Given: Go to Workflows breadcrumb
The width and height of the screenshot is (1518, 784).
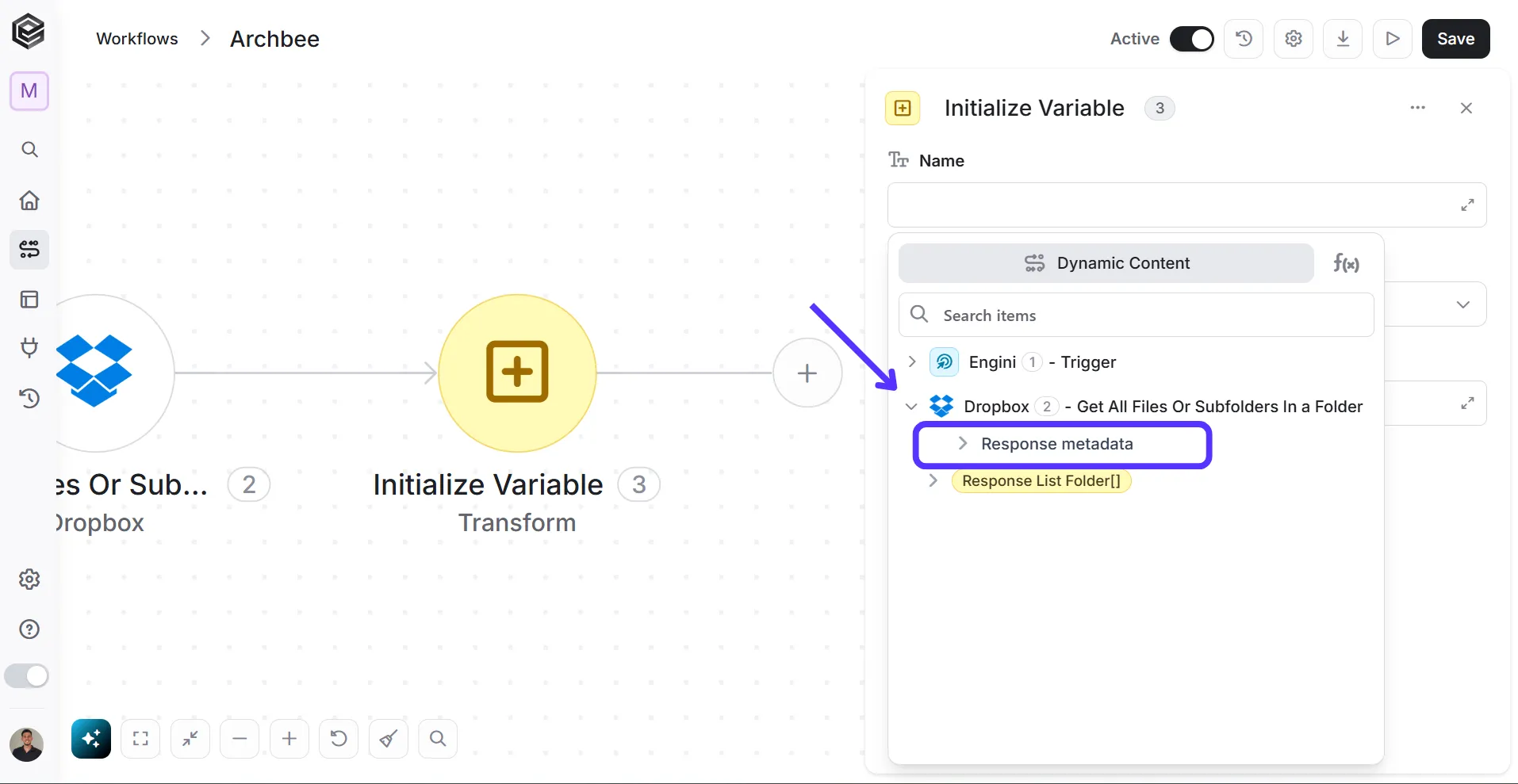Looking at the screenshot, I should [x=137, y=39].
